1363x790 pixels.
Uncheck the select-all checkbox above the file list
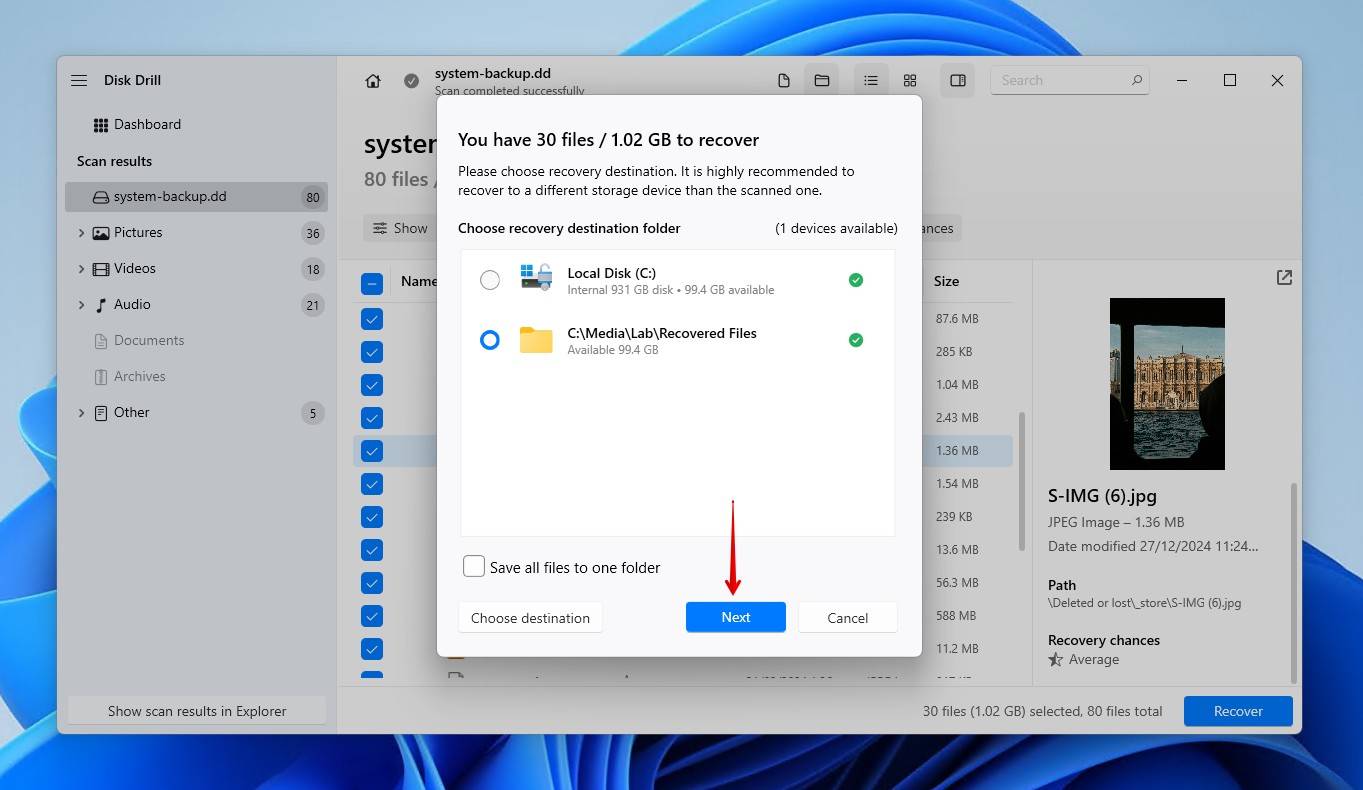pos(371,283)
